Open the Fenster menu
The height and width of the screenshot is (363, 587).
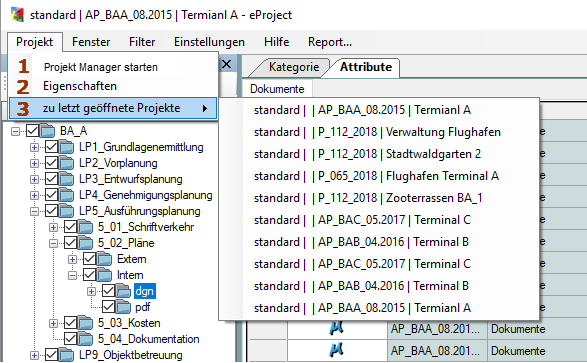pos(91,42)
